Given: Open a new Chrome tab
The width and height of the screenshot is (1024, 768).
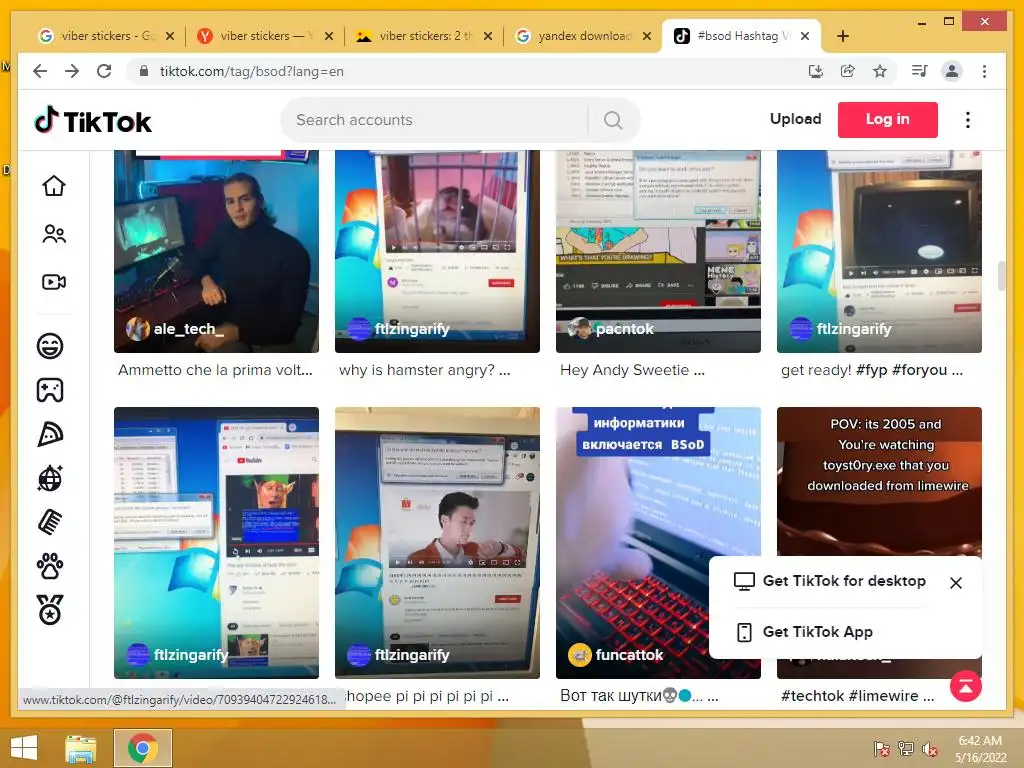Looking at the screenshot, I should (843, 36).
